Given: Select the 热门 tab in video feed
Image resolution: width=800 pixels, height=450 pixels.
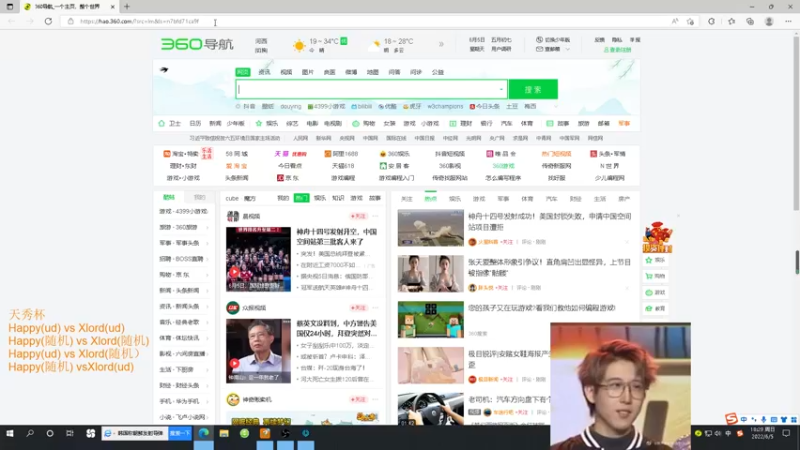Looking at the screenshot, I should click(302, 198).
